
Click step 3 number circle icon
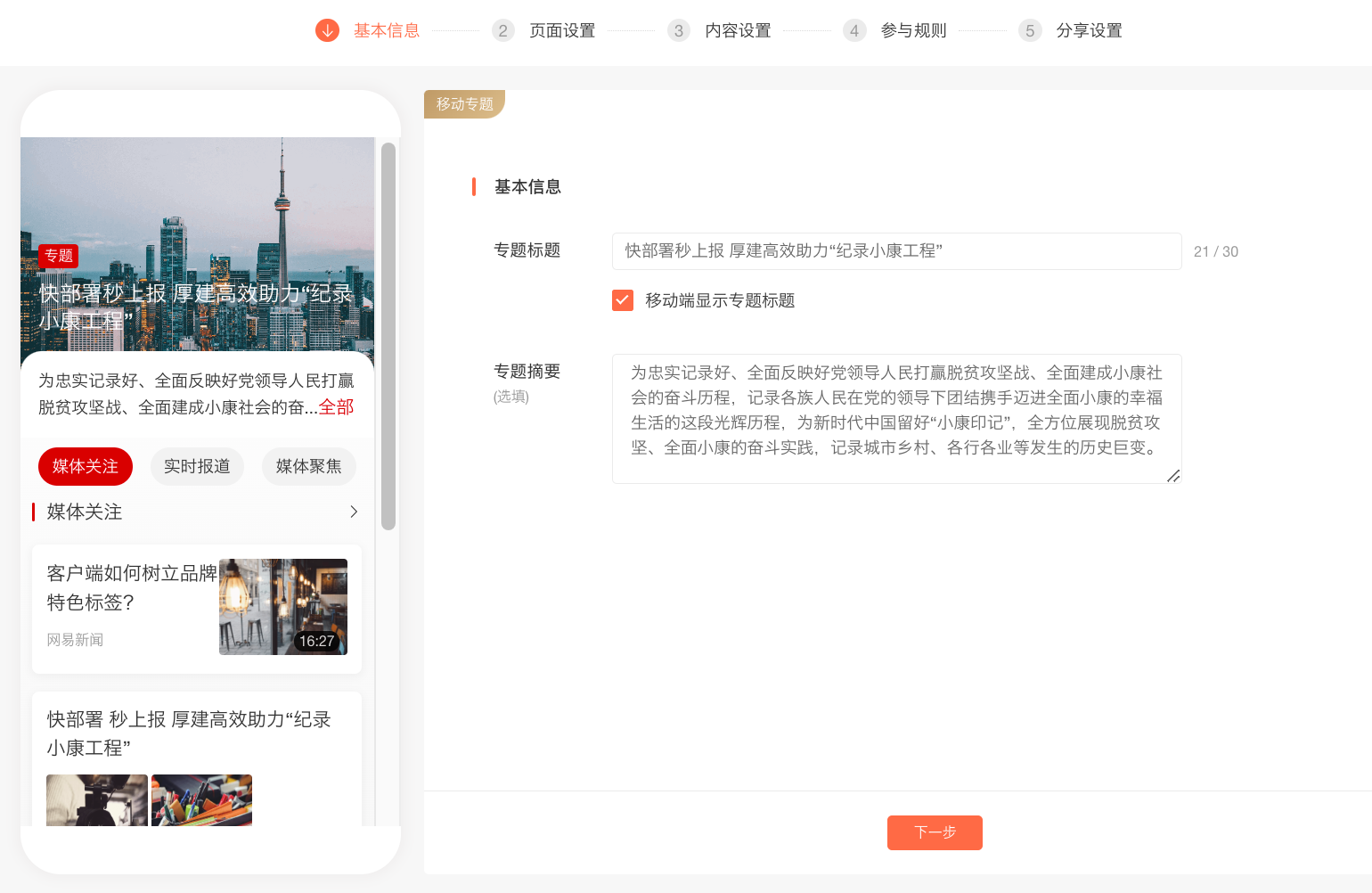pos(678,30)
